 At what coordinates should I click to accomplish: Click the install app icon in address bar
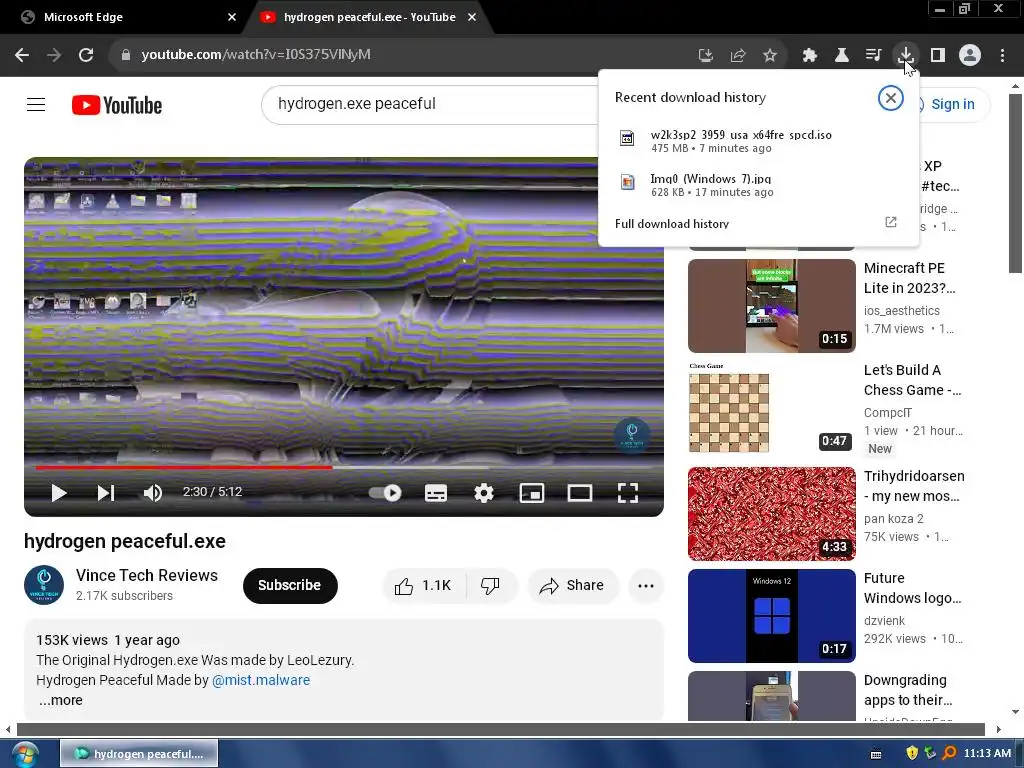click(705, 56)
